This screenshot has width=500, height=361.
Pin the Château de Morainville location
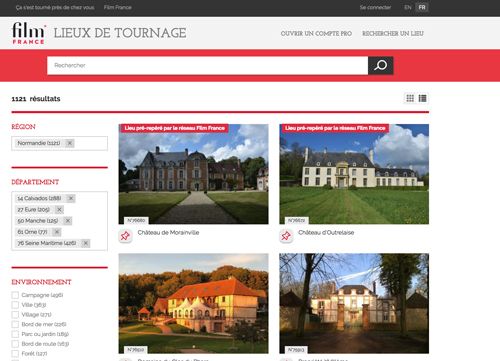tap(125, 236)
